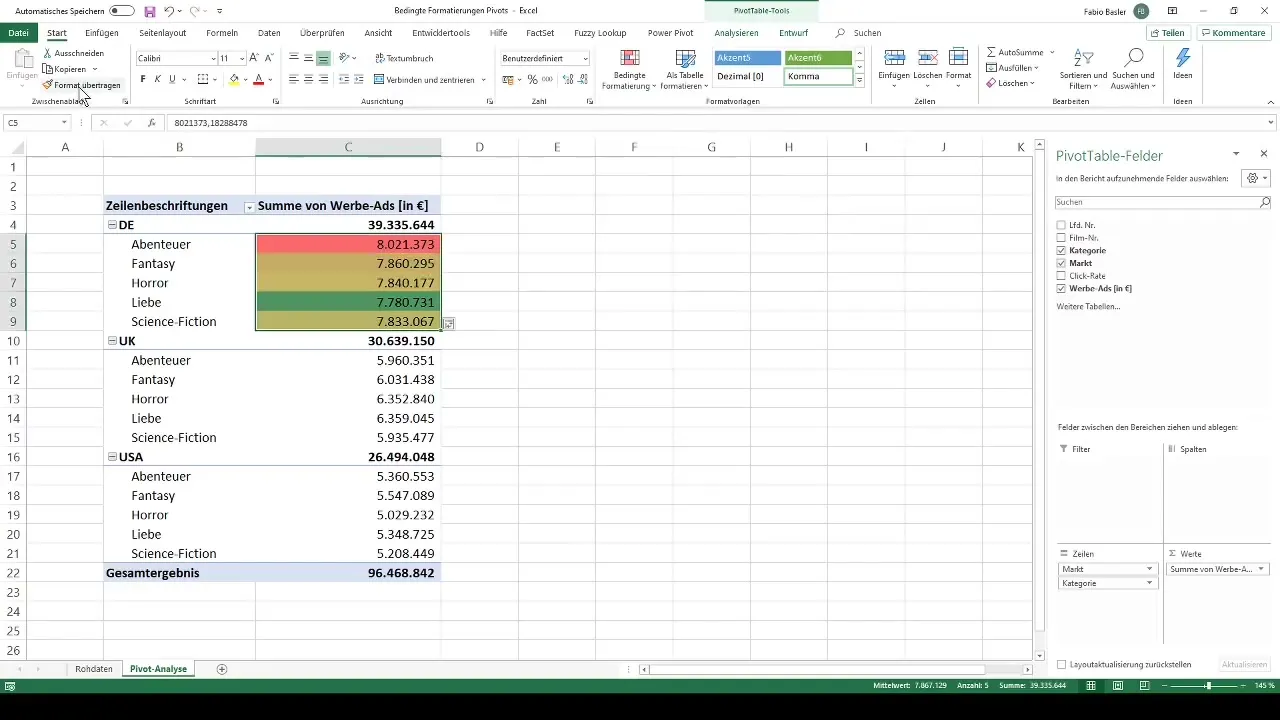Image resolution: width=1280 pixels, height=720 pixels.
Task: Click the save diskette icon in title bar
Action: (x=150, y=11)
